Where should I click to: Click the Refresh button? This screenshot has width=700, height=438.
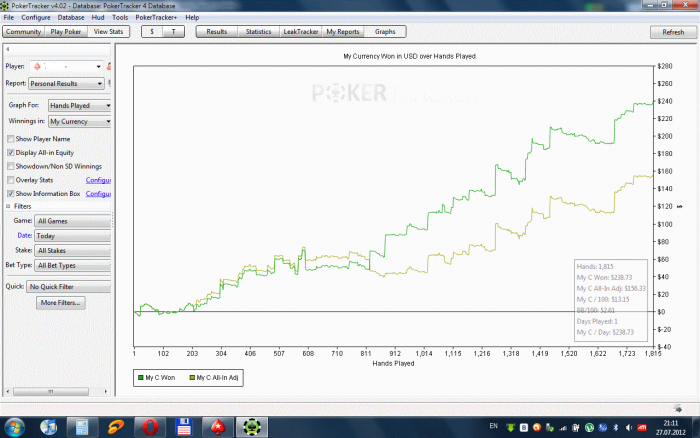click(x=673, y=32)
